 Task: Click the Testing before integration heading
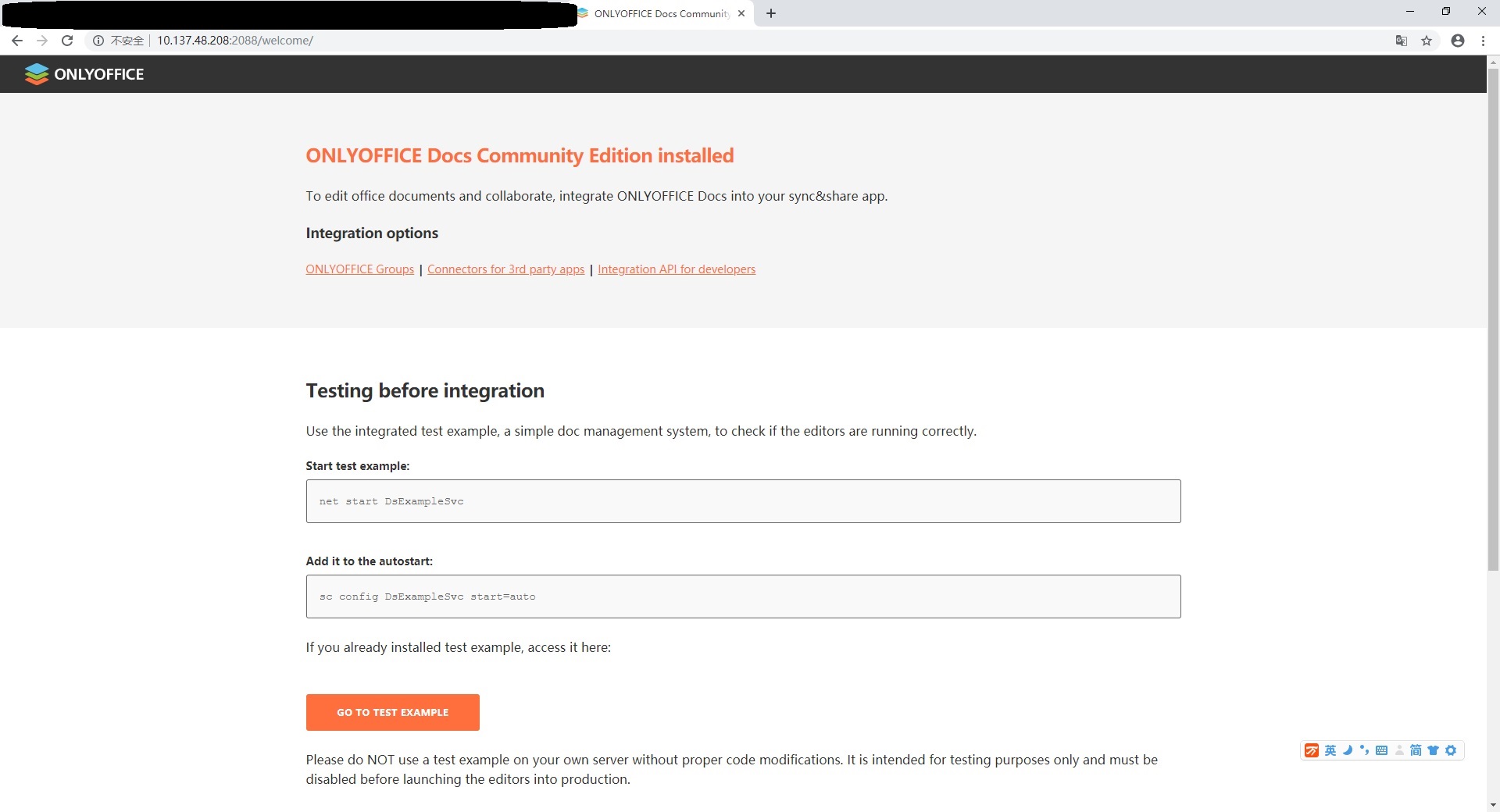click(425, 390)
